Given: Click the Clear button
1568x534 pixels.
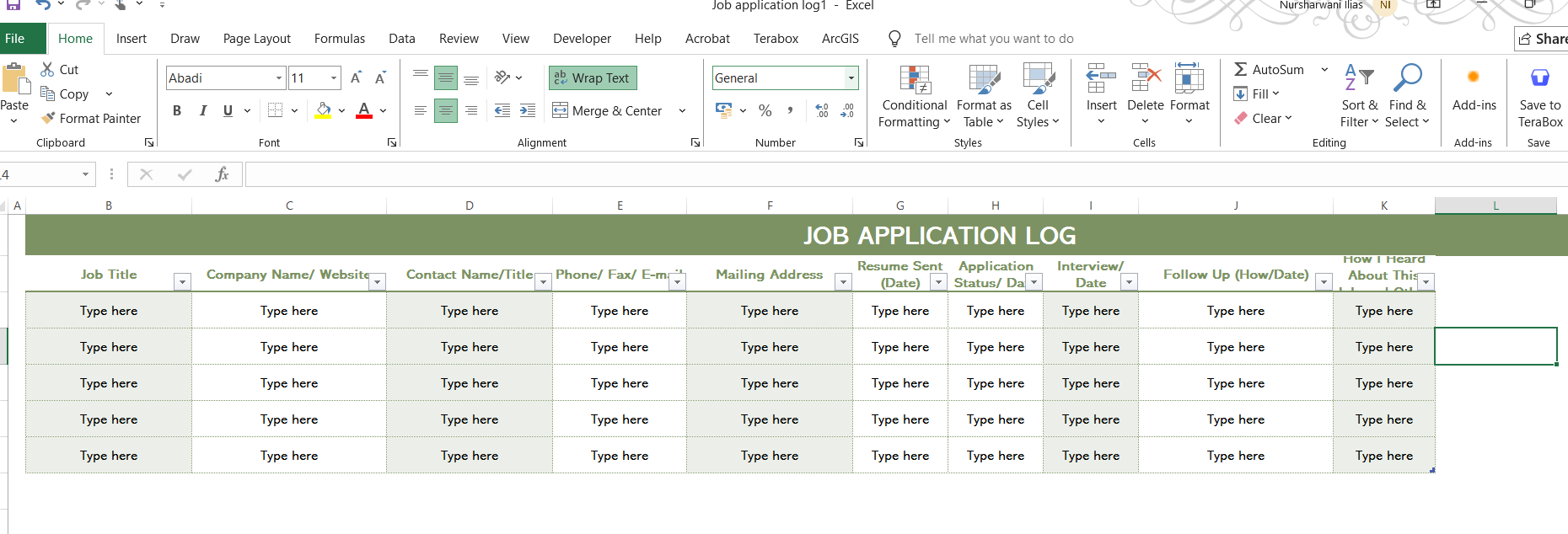Looking at the screenshot, I should pyautogui.click(x=1263, y=118).
